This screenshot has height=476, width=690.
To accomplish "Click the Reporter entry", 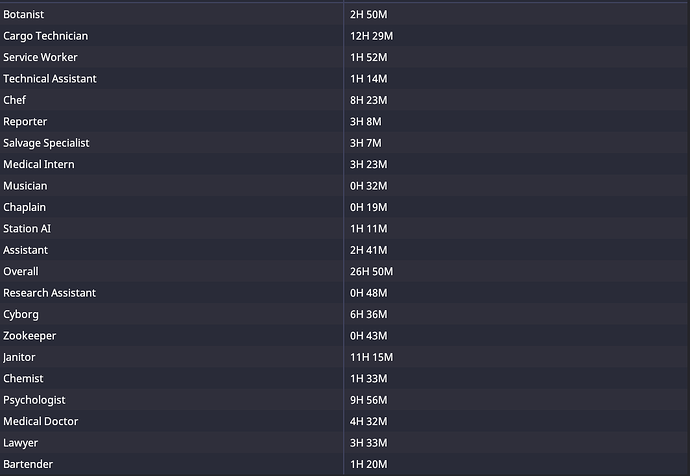I will click(25, 121).
